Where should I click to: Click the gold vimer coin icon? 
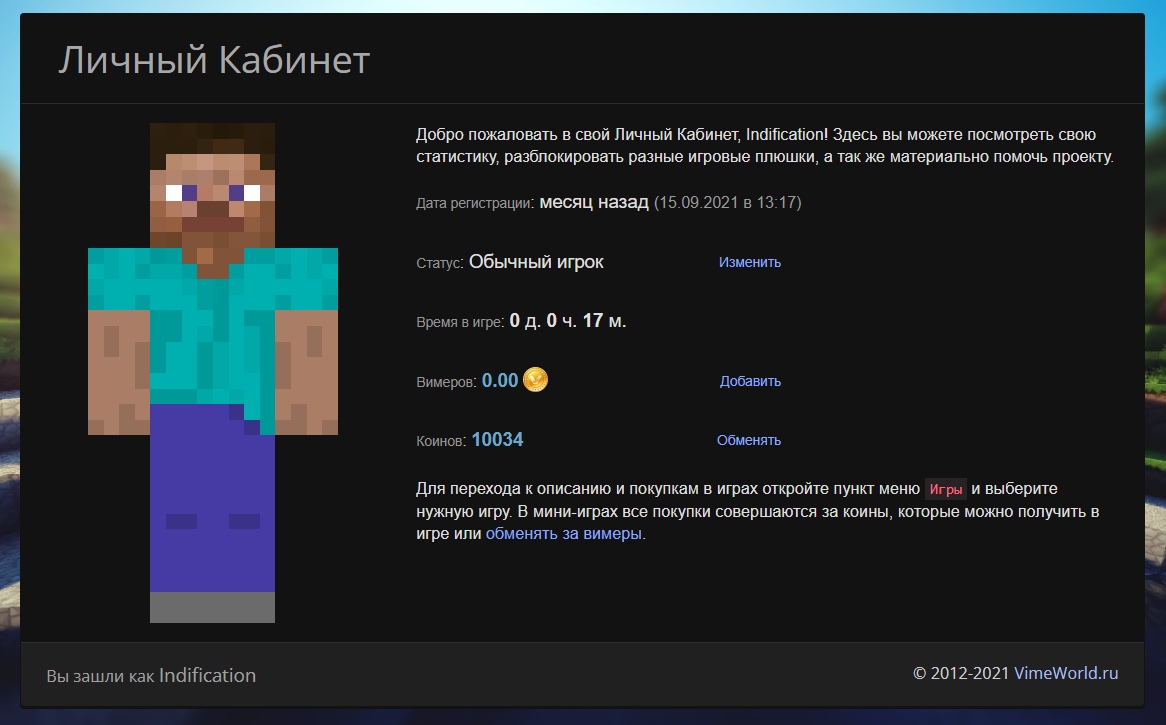536,380
